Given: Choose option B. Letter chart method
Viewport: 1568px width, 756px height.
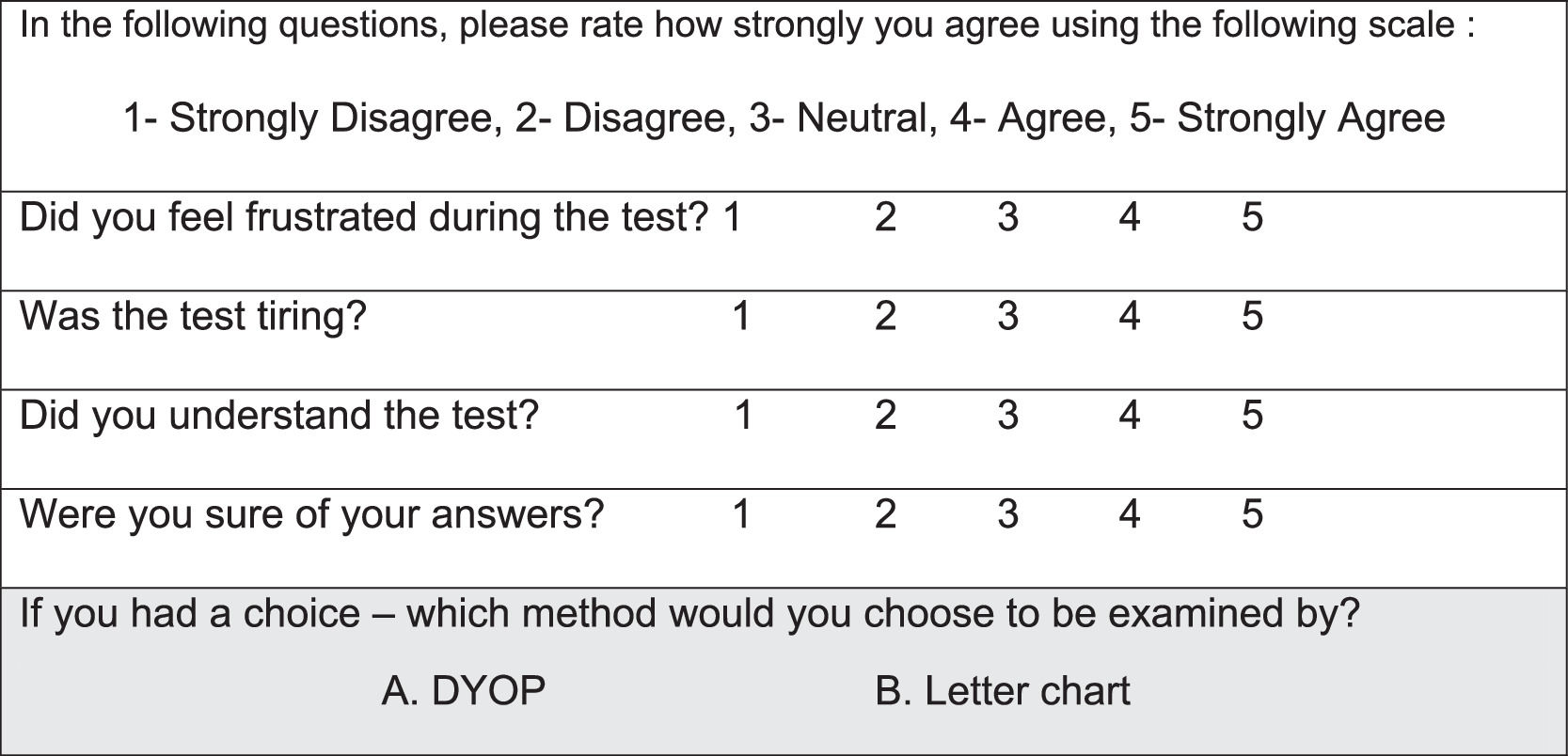Looking at the screenshot, I should (x=1002, y=691).
